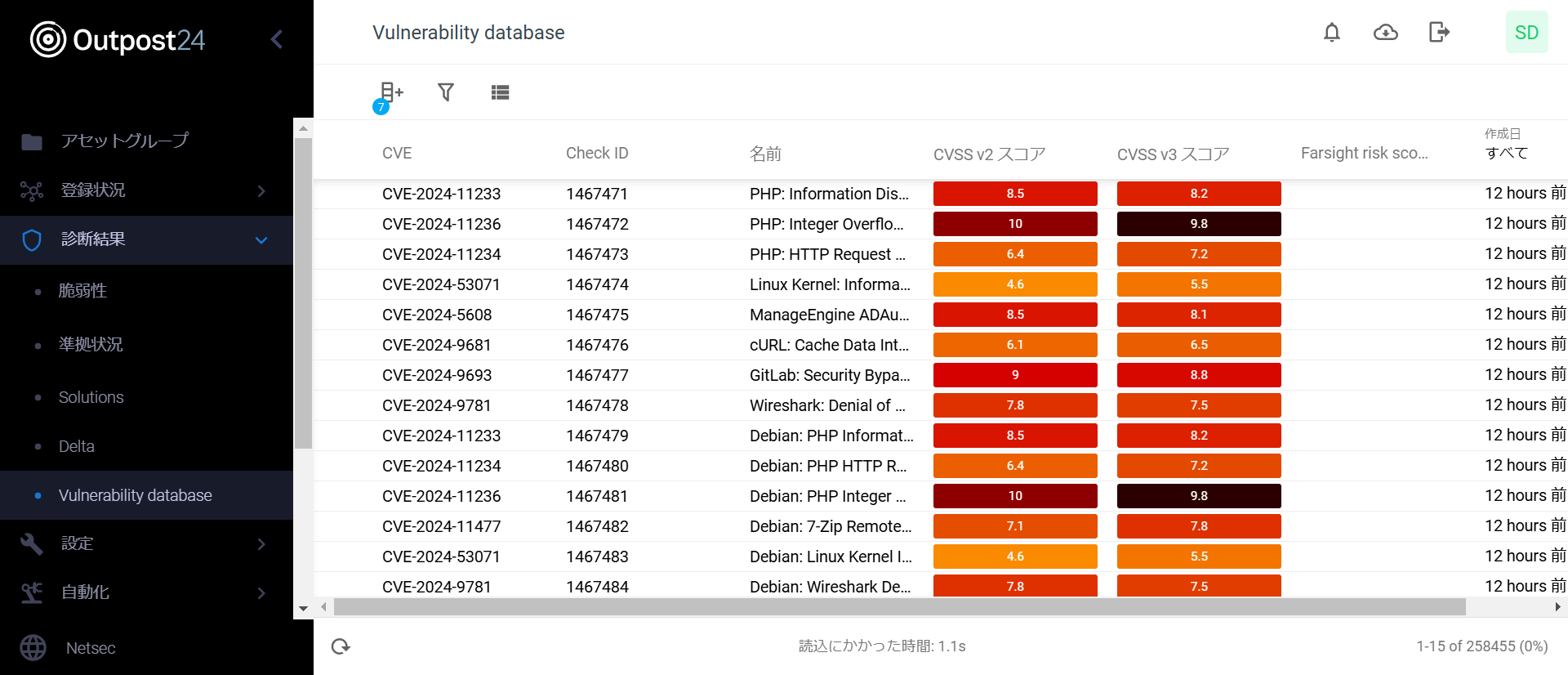Click CVE-2024-11477 cell

coord(442,526)
